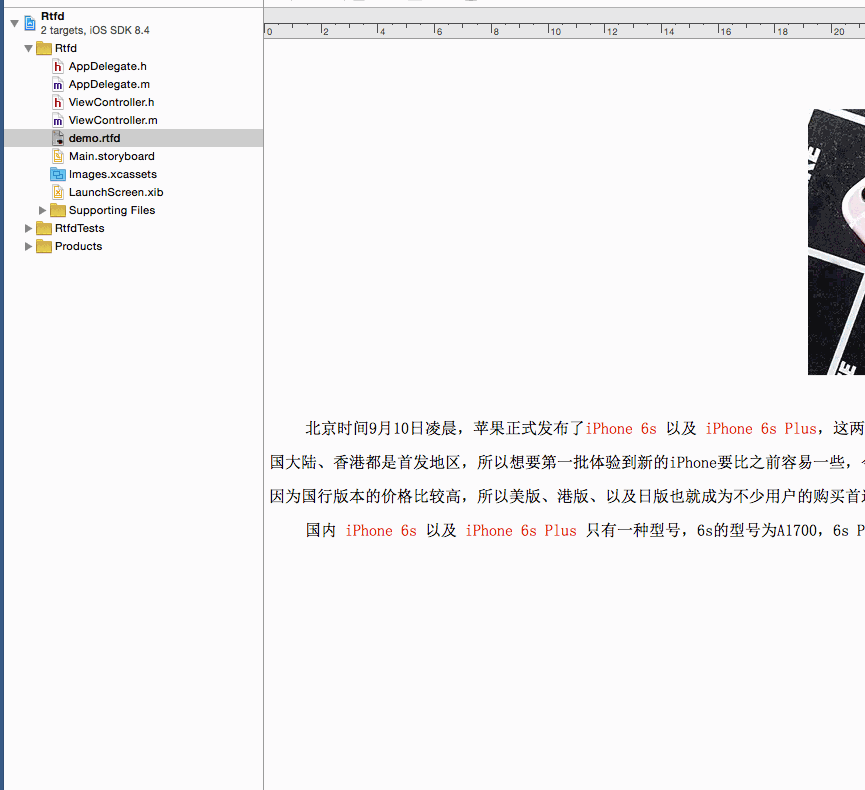Click the Products folder icon

(x=44, y=247)
